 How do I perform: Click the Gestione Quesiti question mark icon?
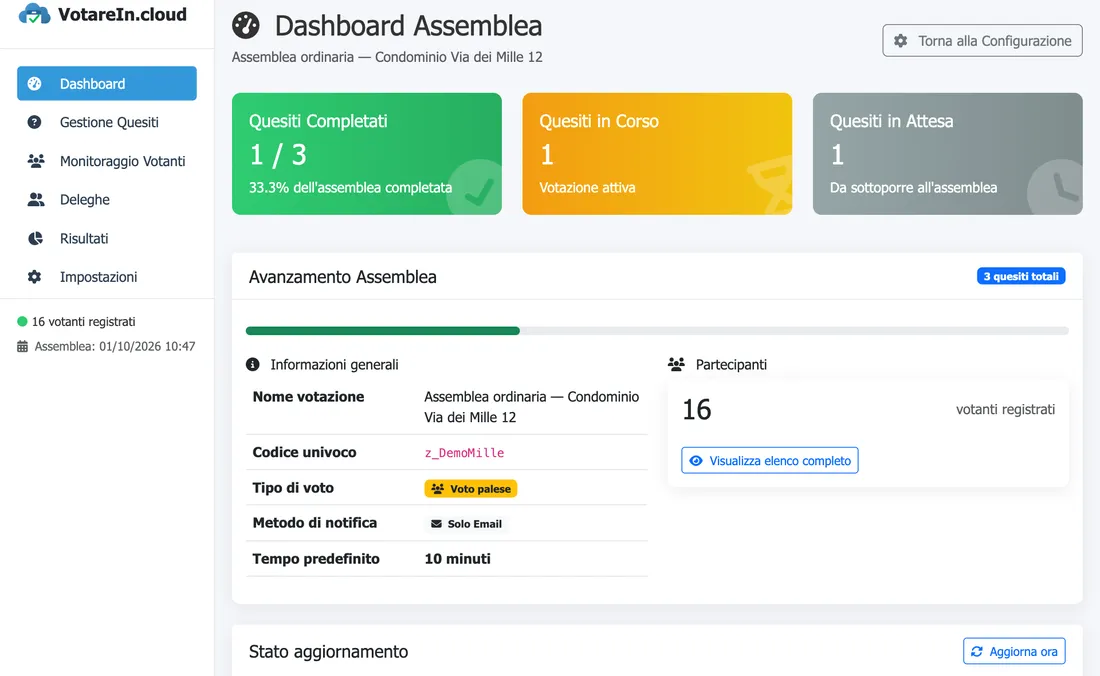coord(34,122)
